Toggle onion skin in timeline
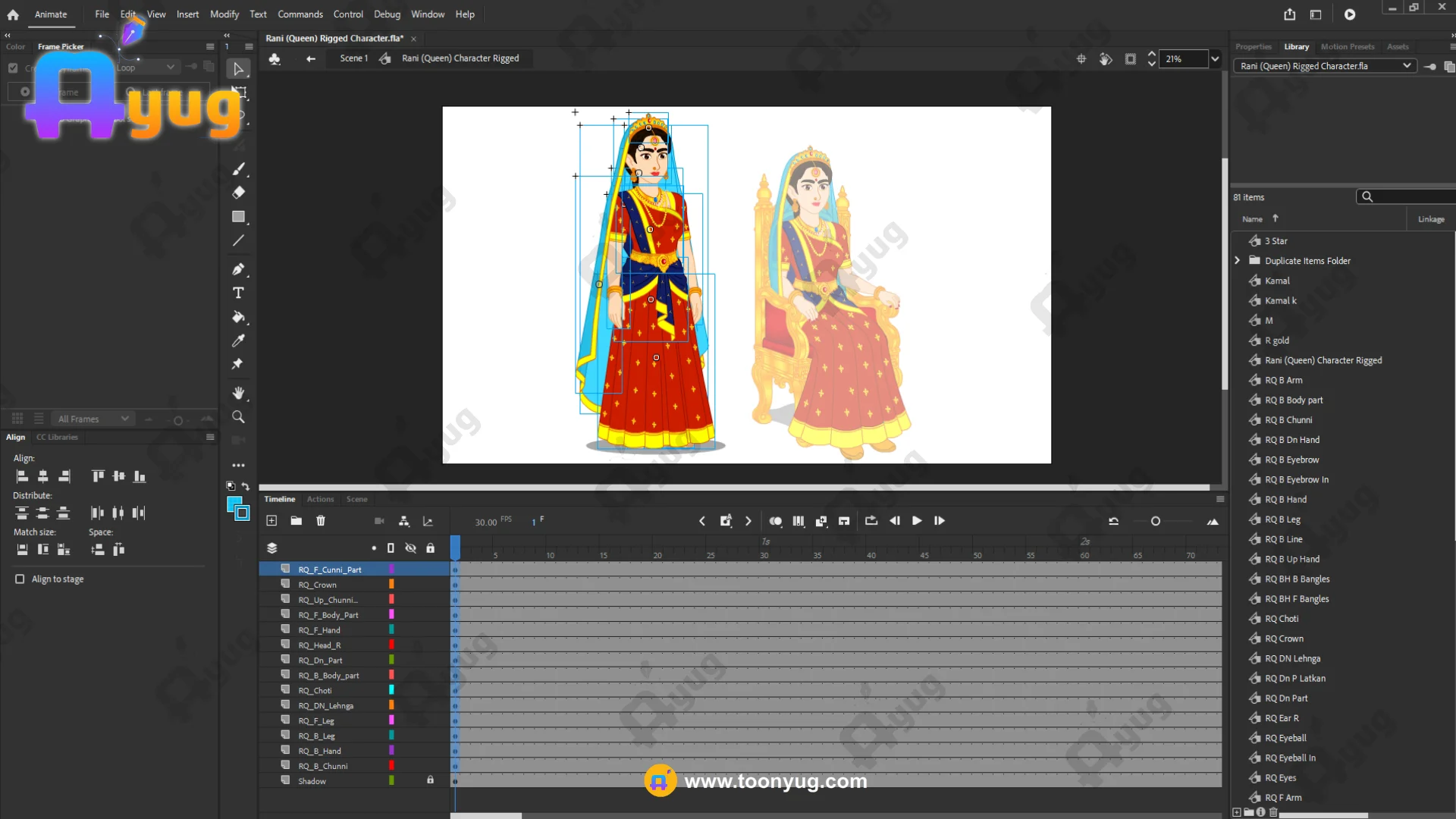Image resolution: width=1456 pixels, height=819 pixels. 775,521
